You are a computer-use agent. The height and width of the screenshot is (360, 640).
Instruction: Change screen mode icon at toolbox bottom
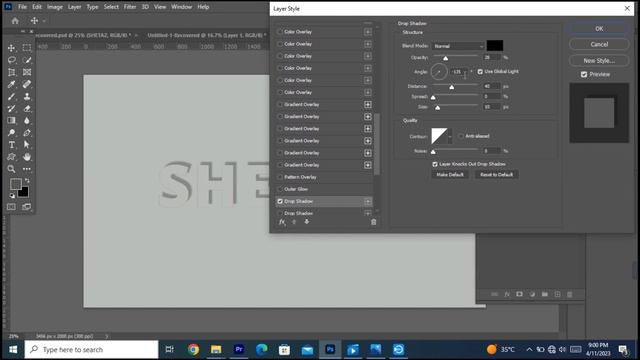coord(27,207)
